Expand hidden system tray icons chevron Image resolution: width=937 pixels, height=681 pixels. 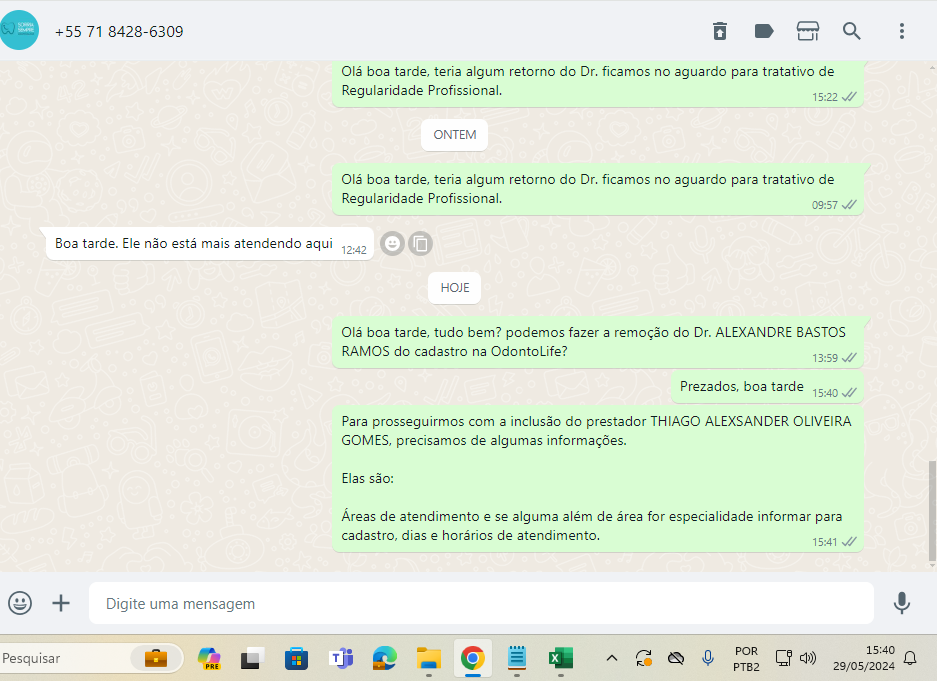click(612, 658)
